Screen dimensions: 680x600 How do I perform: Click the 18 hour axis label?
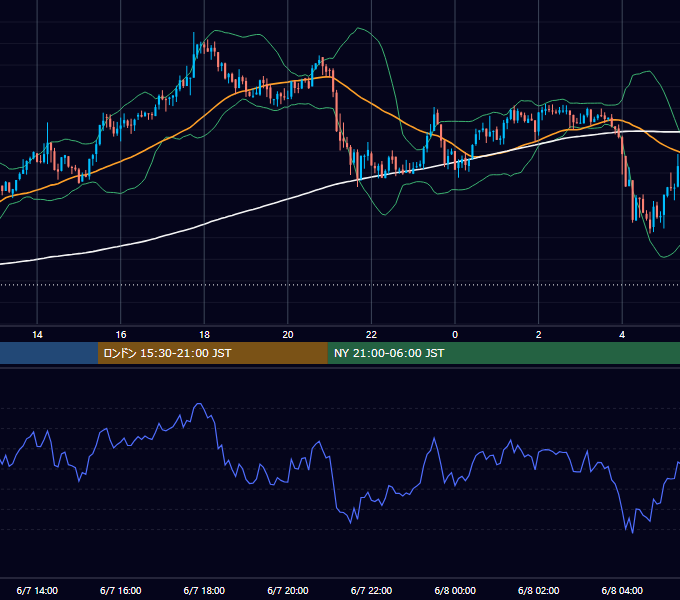tap(204, 335)
